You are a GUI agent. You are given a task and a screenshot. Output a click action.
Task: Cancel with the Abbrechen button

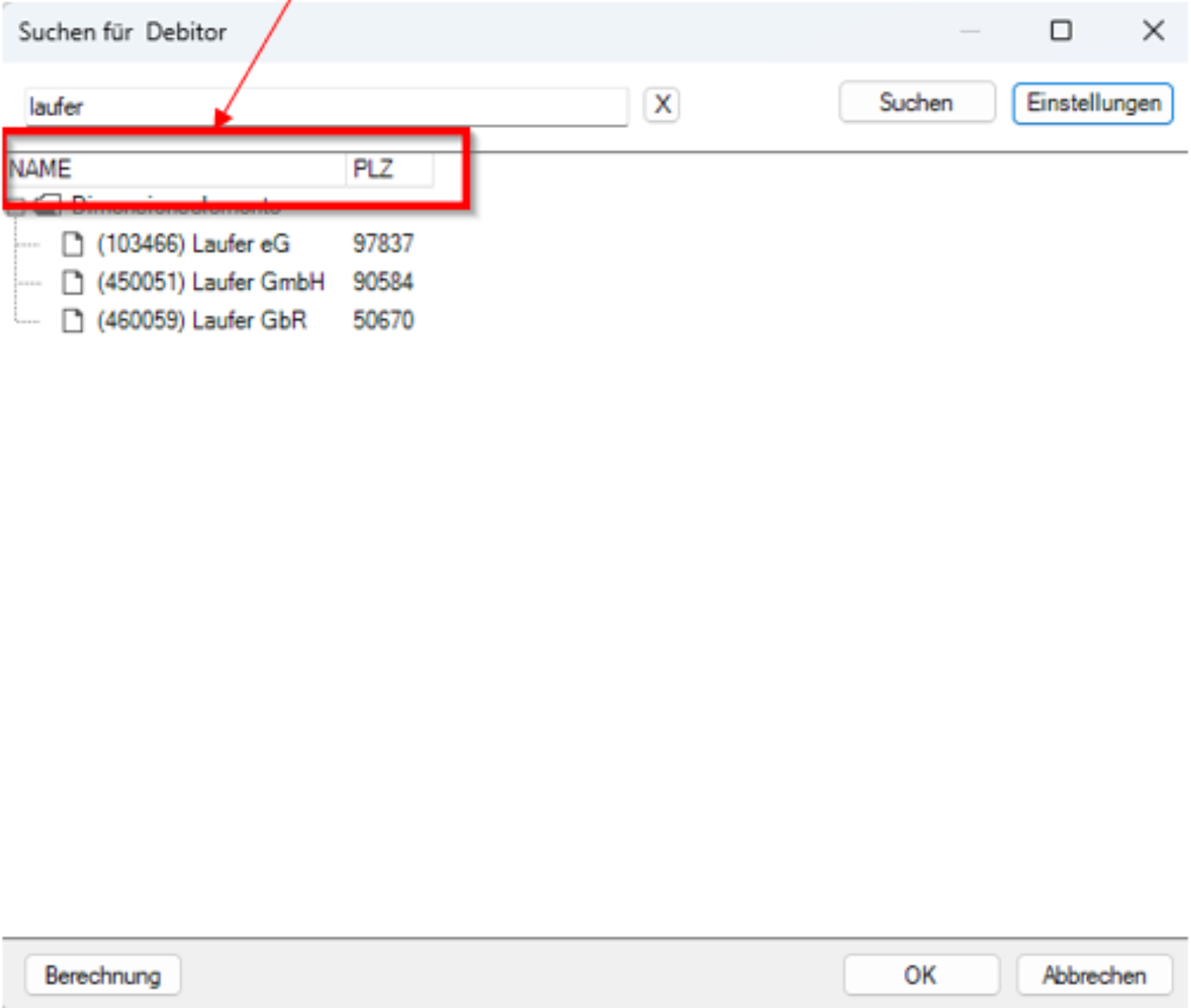point(1094,975)
